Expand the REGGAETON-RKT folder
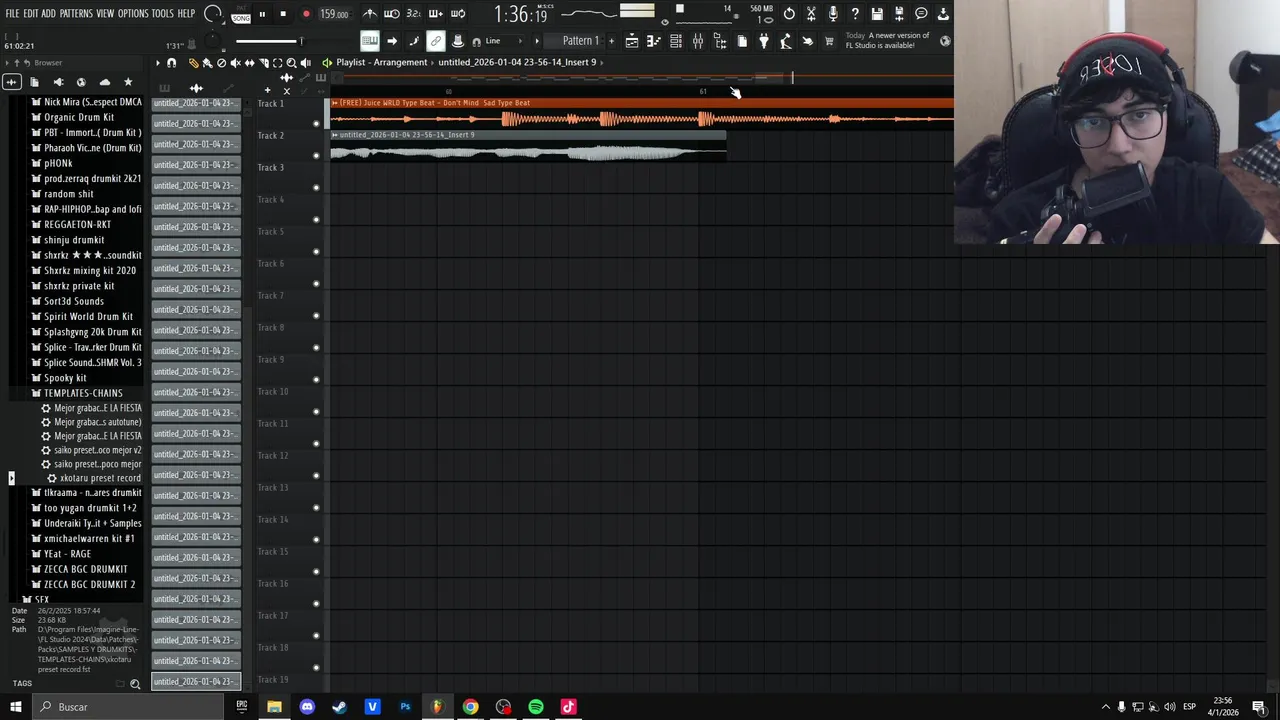The height and width of the screenshot is (720, 1280). point(77,224)
